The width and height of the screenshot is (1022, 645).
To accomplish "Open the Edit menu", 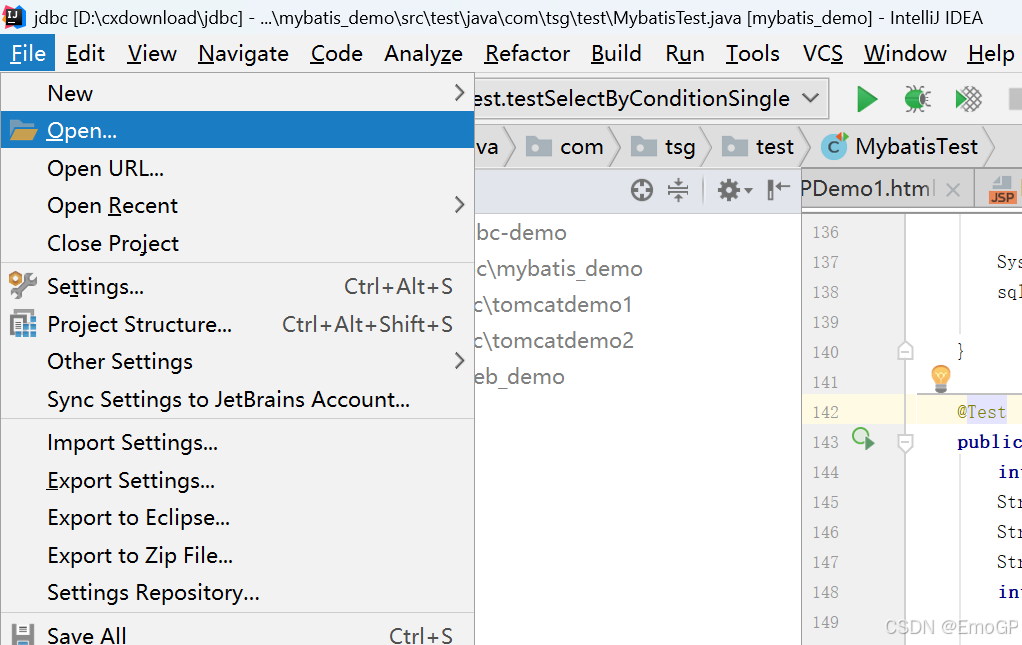I will click(x=85, y=53).
